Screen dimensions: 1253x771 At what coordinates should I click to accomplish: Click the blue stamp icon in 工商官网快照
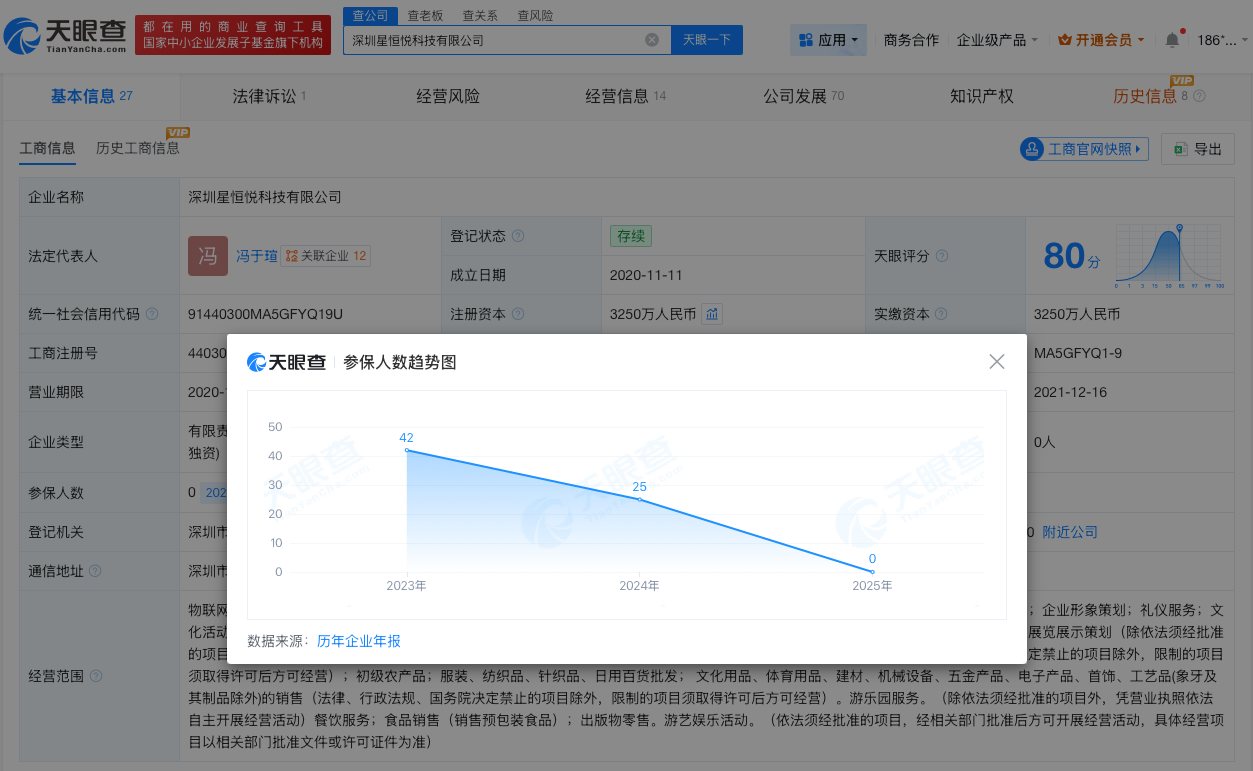pyautogui.click(x=1032, y=148)
